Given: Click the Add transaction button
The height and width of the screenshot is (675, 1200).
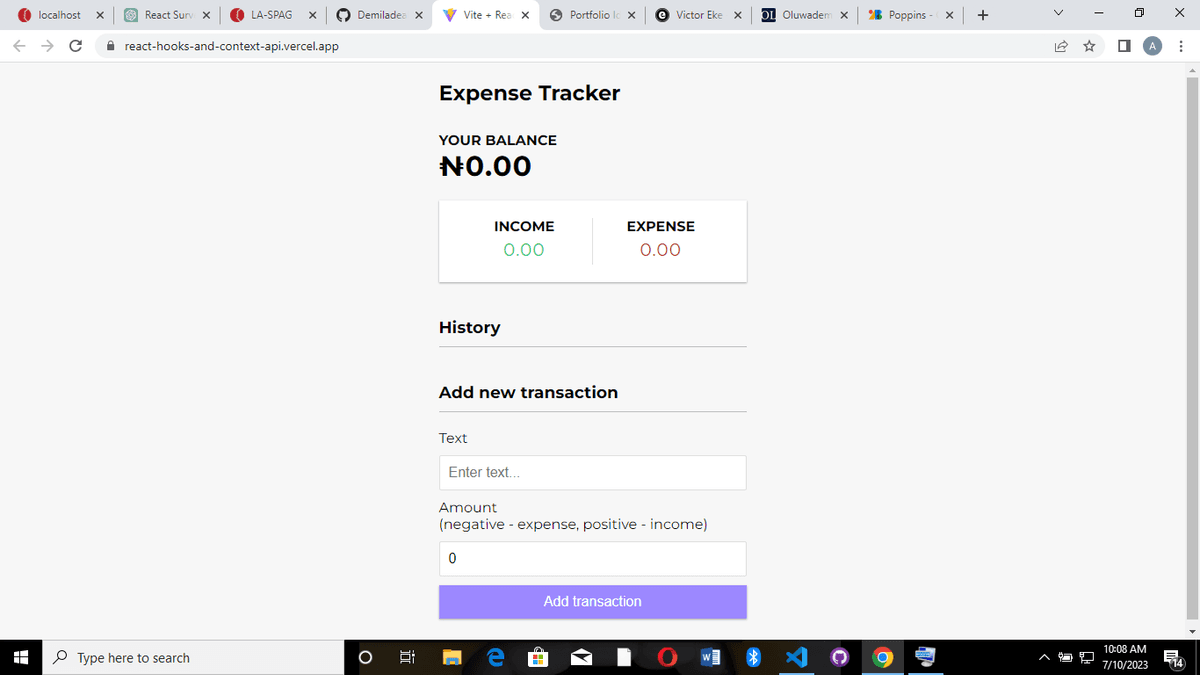Looking at the screenshot, I should point(592,601).
